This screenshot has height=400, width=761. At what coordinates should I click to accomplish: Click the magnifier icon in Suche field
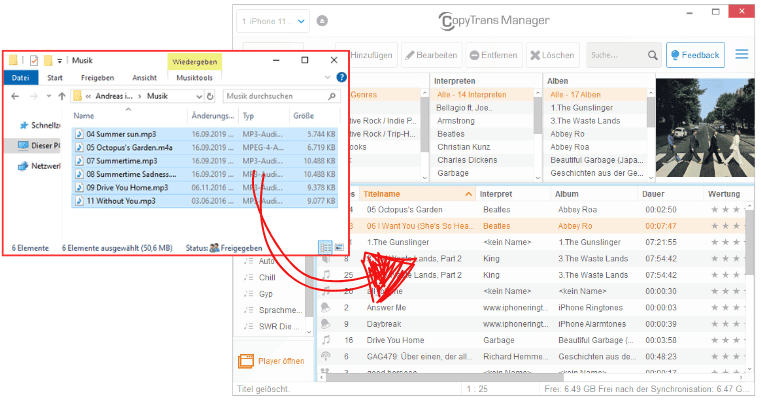[653, 55]
